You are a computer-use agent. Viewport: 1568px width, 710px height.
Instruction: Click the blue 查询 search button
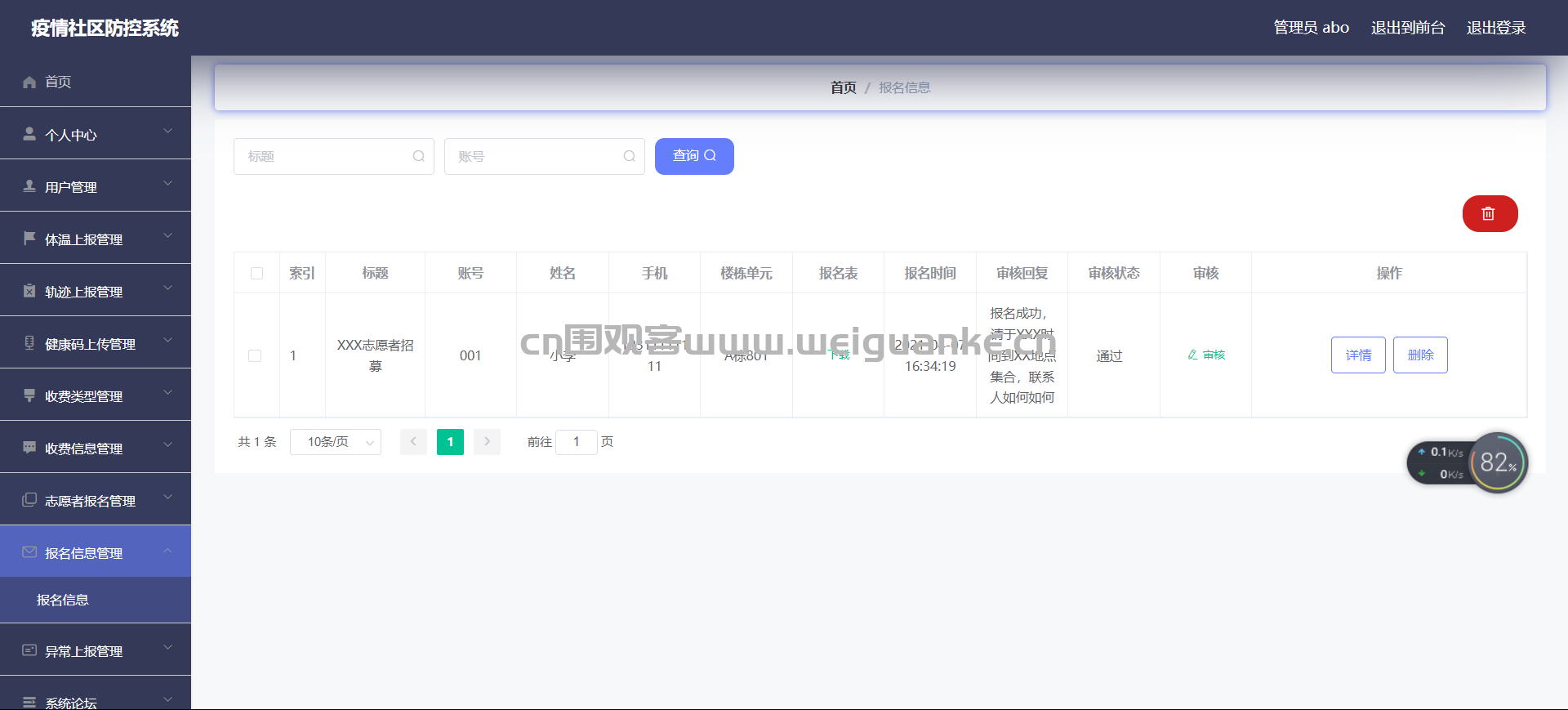click(694, 156)
